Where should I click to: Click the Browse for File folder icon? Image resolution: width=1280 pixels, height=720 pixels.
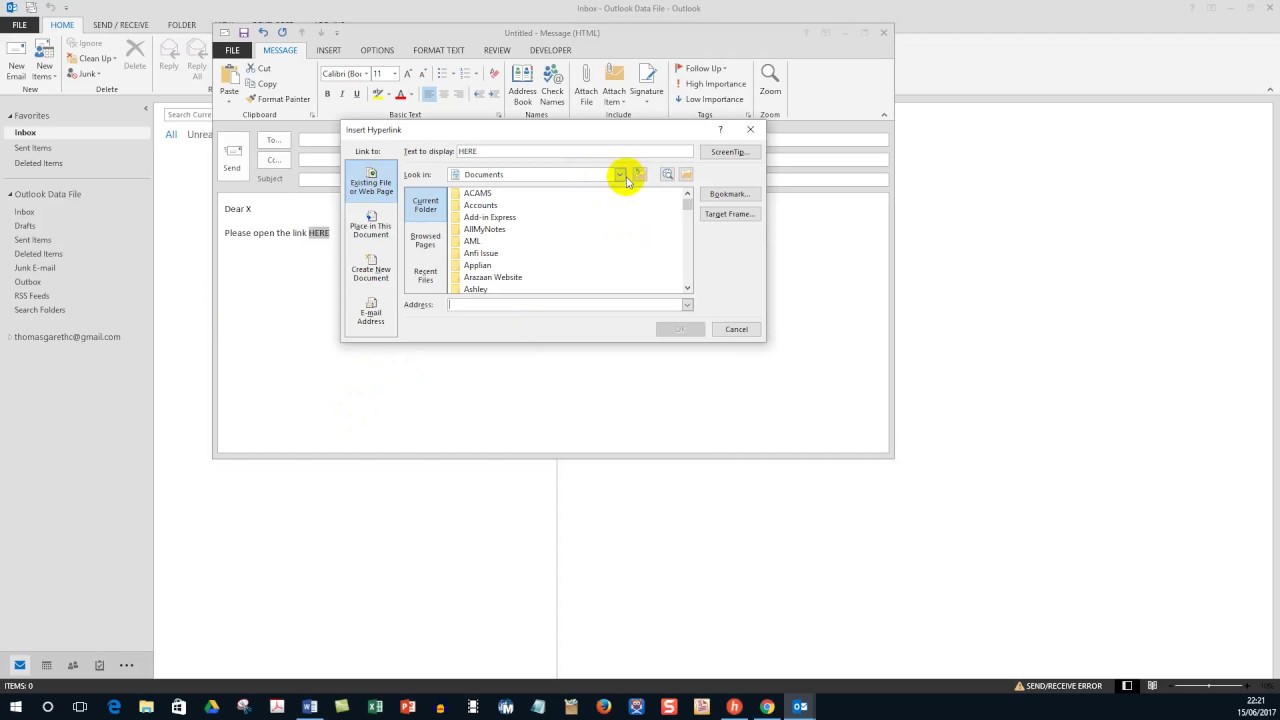pyautogui.click(x=686, y=175)
